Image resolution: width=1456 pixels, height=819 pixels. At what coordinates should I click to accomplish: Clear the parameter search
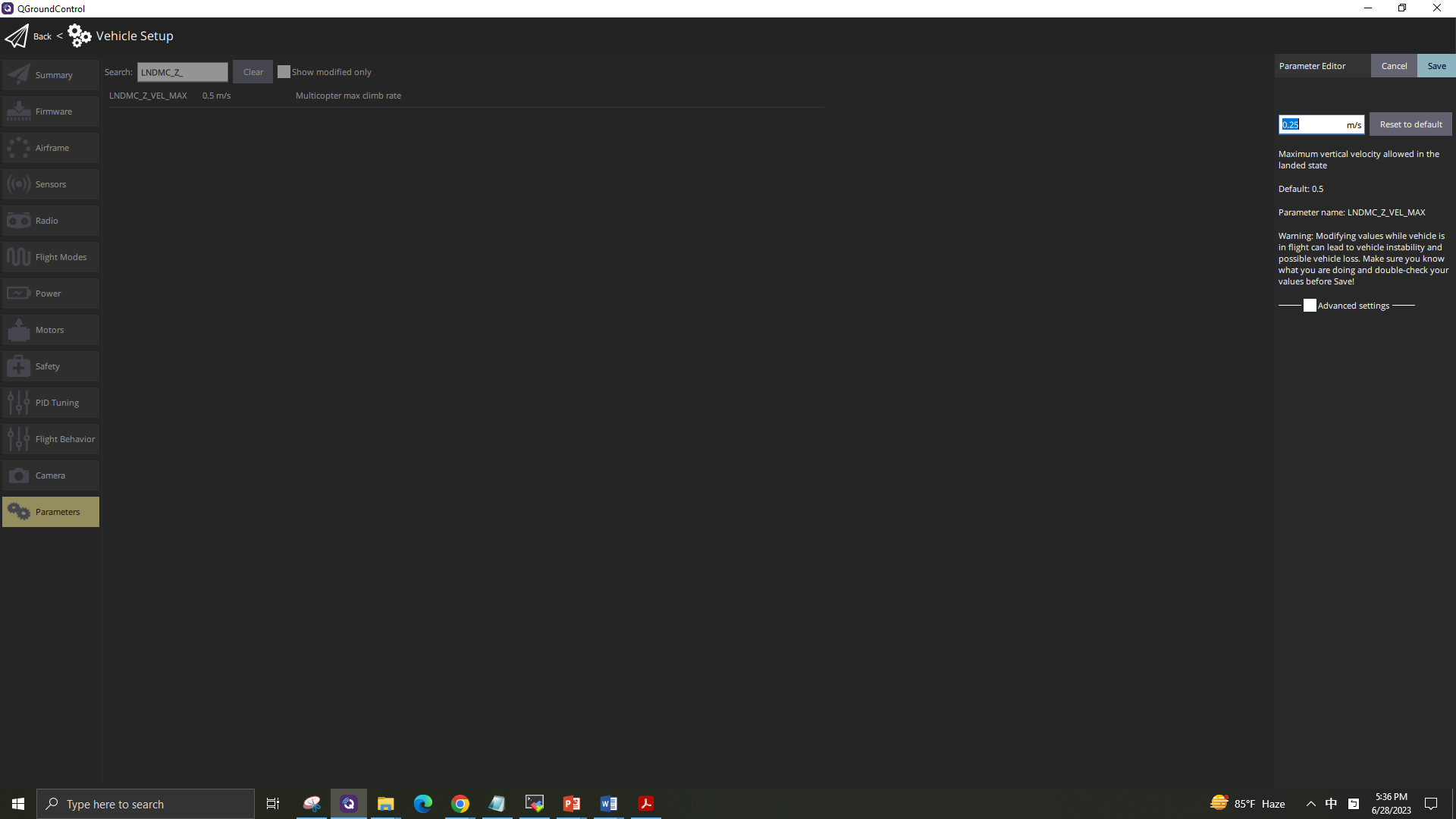(x=253, y=72)
